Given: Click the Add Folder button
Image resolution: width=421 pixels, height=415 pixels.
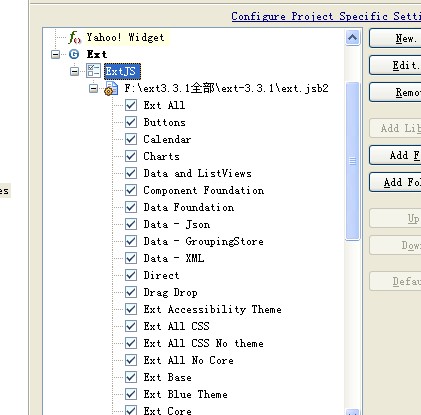Looking at the screenshot, I should click(x=395, y=182).
